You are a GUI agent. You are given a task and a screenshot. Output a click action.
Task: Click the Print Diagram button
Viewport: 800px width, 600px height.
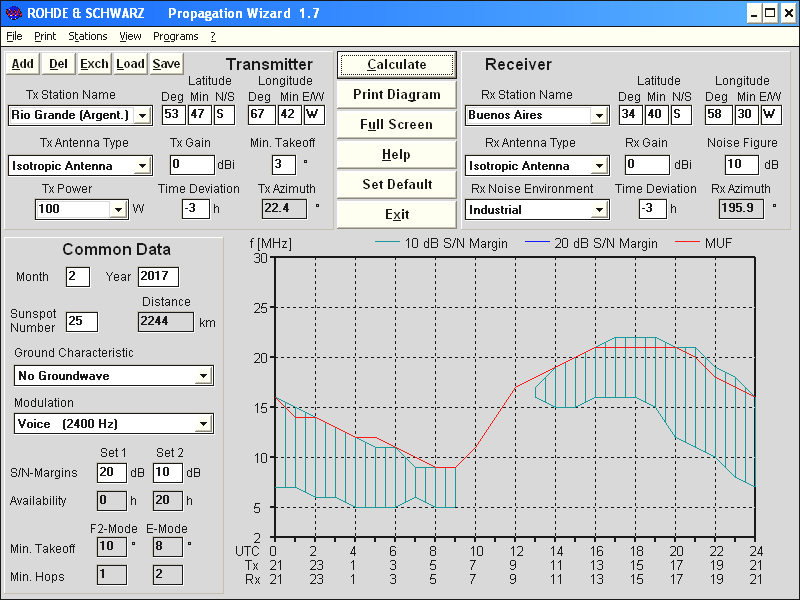pos(396,94)
